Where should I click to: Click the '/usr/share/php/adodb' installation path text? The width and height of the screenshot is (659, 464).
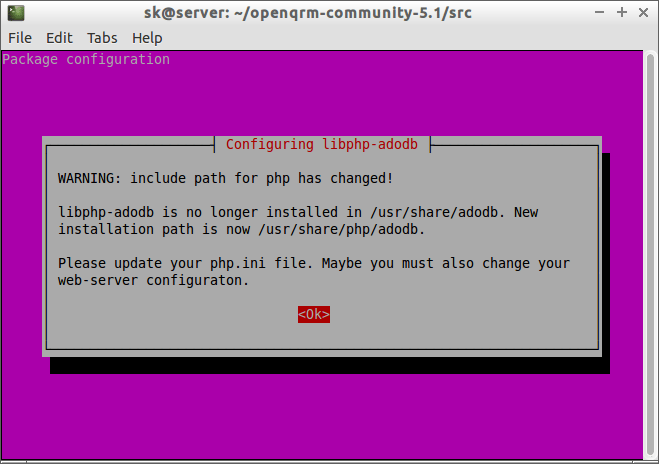click(x=342, y=229)
